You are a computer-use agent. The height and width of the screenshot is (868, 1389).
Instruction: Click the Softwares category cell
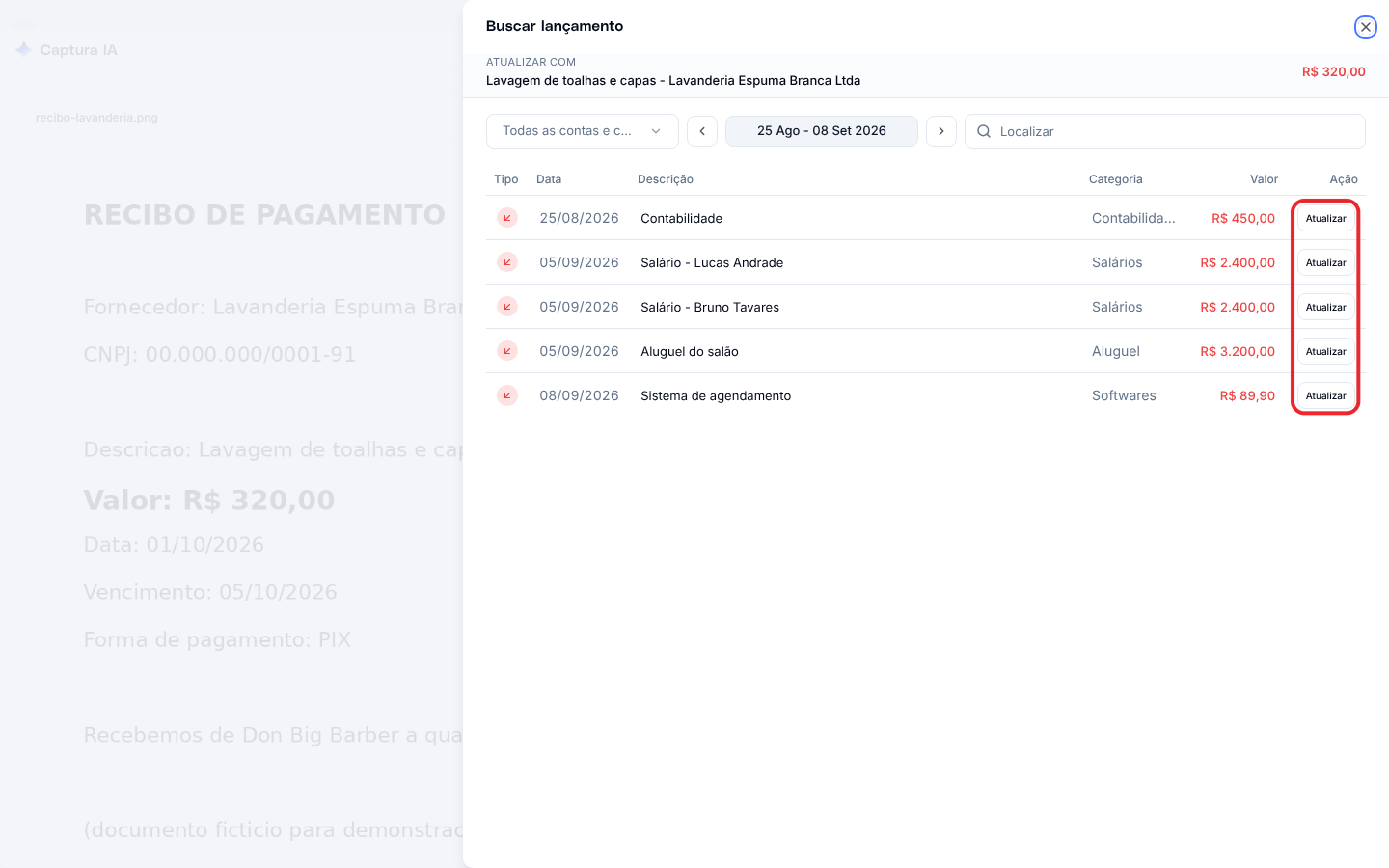click(1124, 395)
